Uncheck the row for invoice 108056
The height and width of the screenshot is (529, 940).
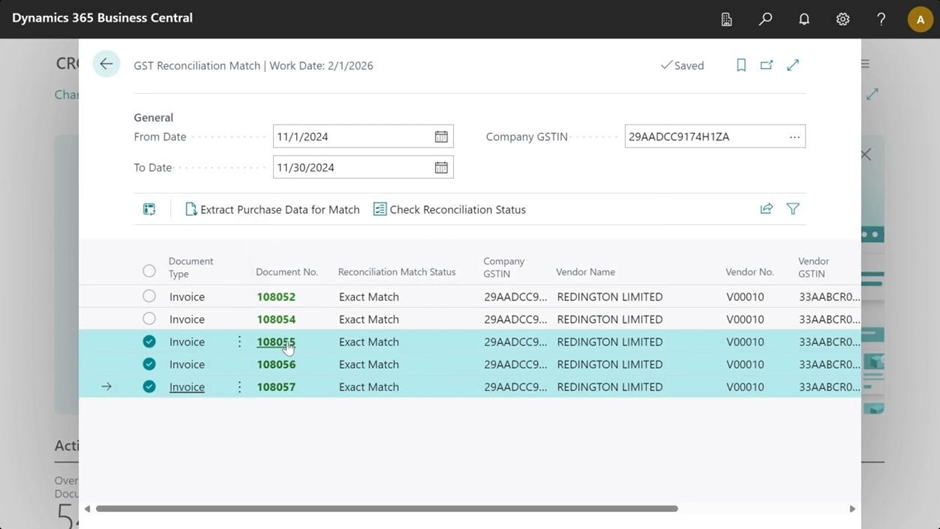click(x=149, y=364)
